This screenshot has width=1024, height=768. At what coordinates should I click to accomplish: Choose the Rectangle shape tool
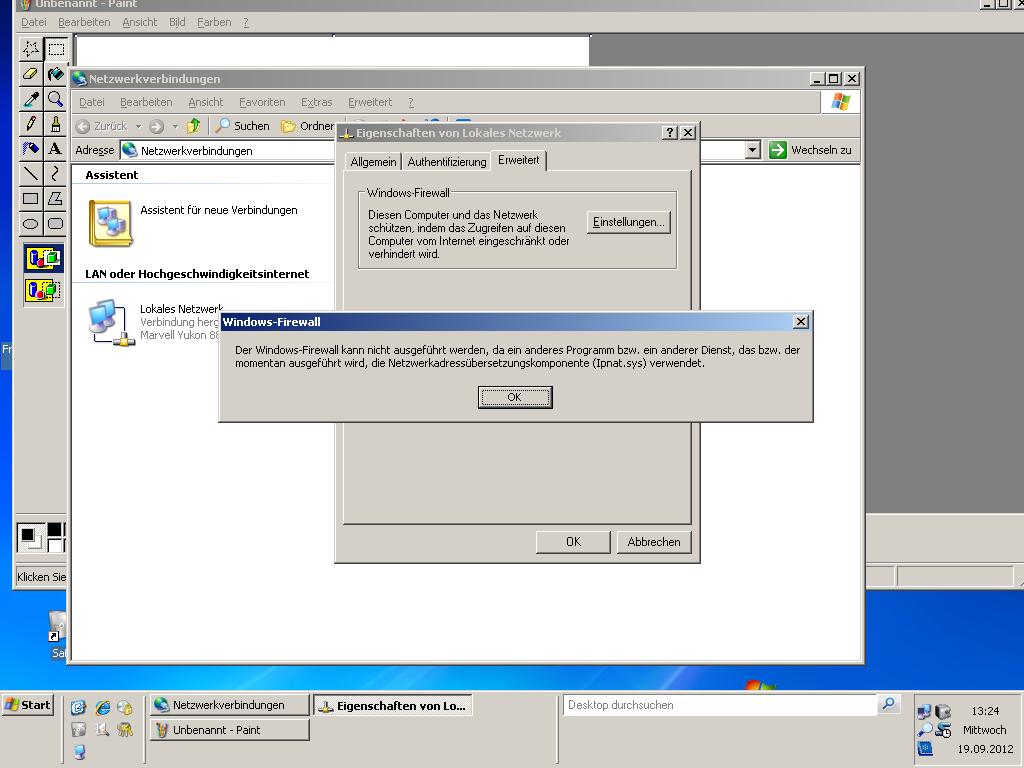coord(31,198)
